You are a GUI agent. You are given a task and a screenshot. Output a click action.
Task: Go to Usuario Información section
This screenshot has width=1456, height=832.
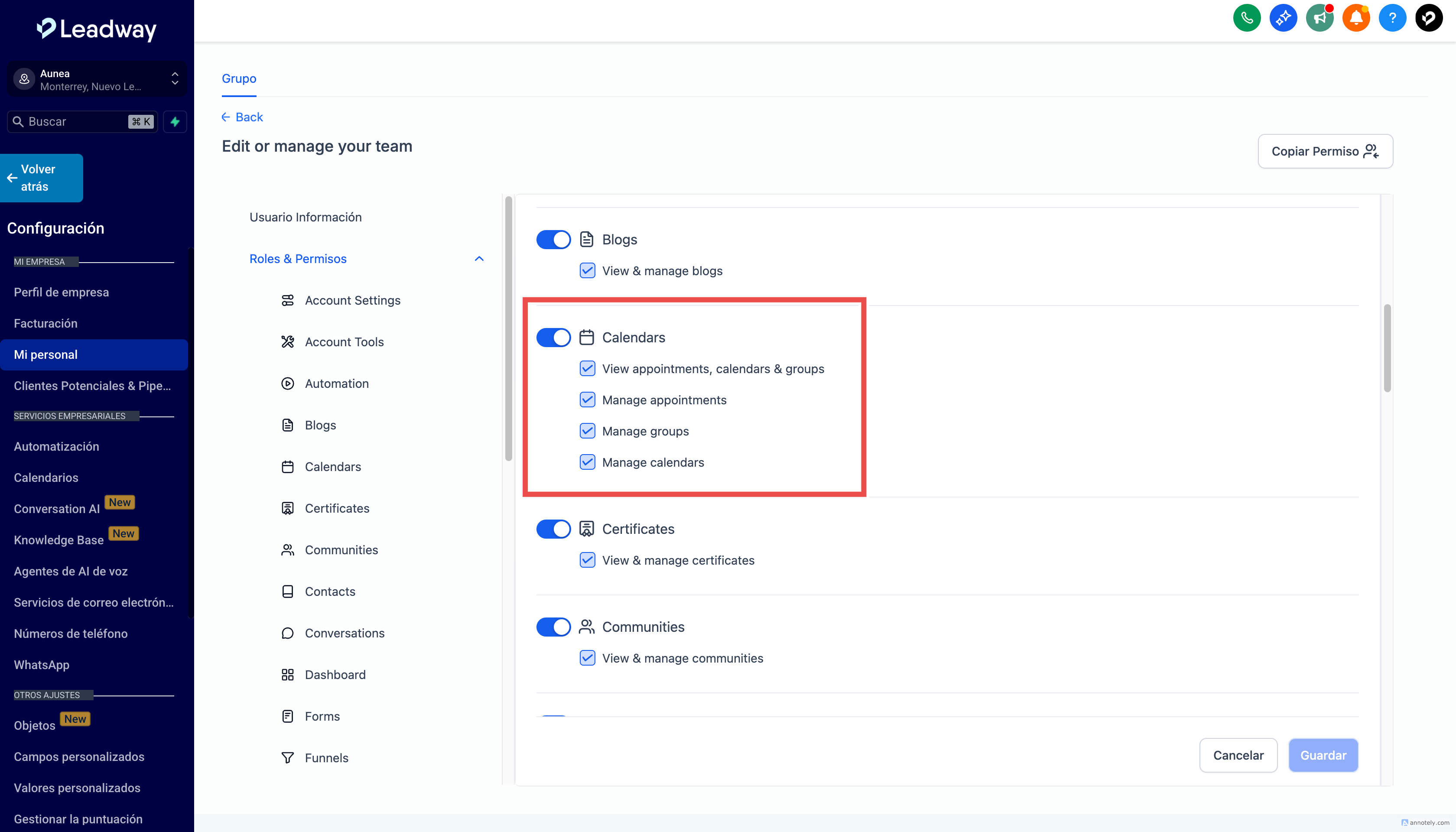point(305,217)
